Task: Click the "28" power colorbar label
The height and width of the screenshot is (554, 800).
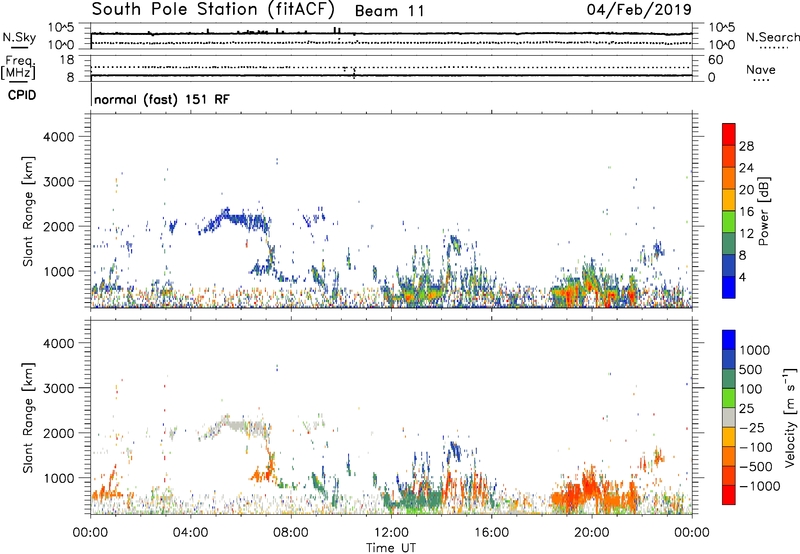Action: click(746, 146)
